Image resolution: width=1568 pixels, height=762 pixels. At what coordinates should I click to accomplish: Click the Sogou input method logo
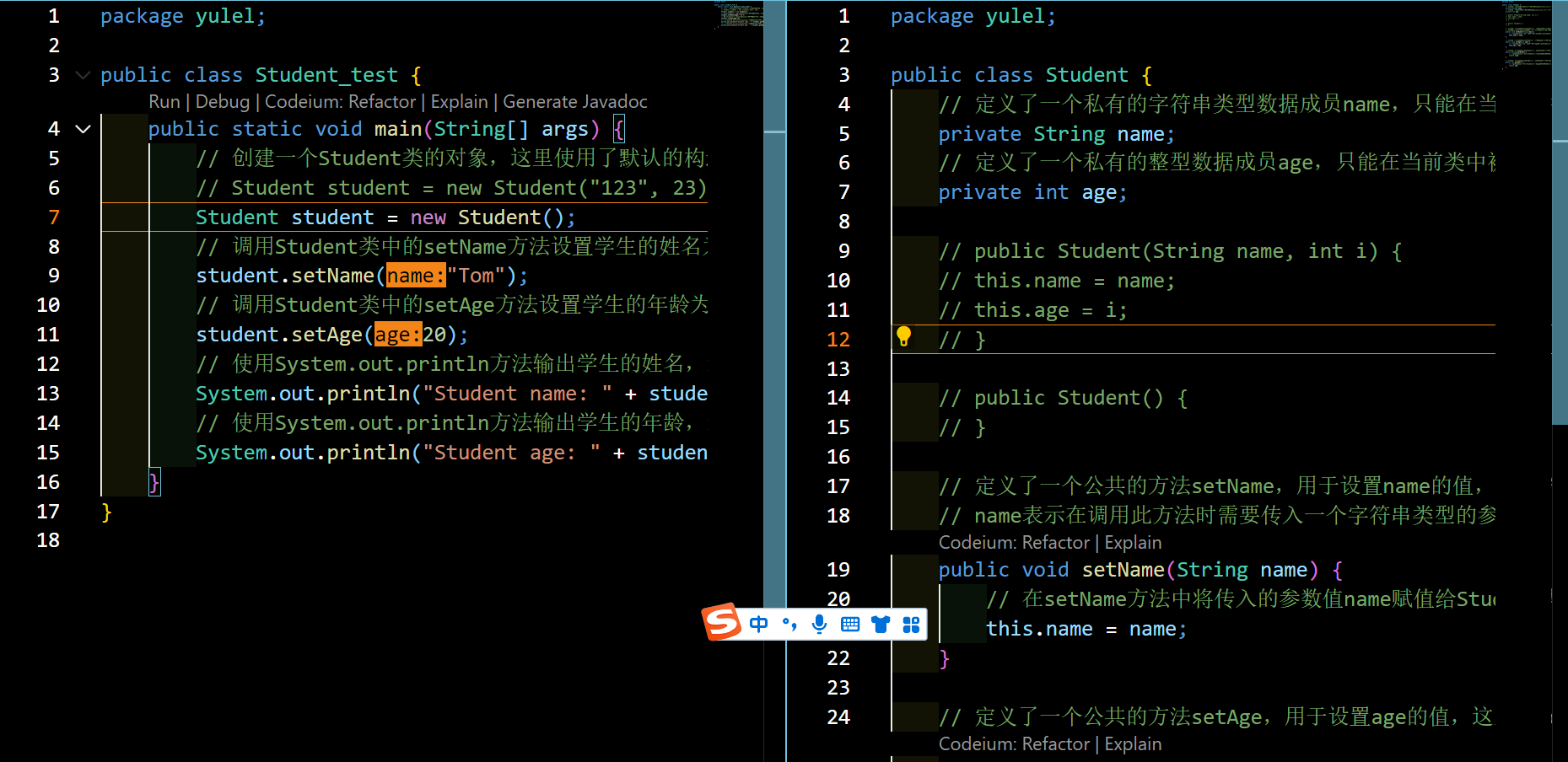(x=722, y=622)
